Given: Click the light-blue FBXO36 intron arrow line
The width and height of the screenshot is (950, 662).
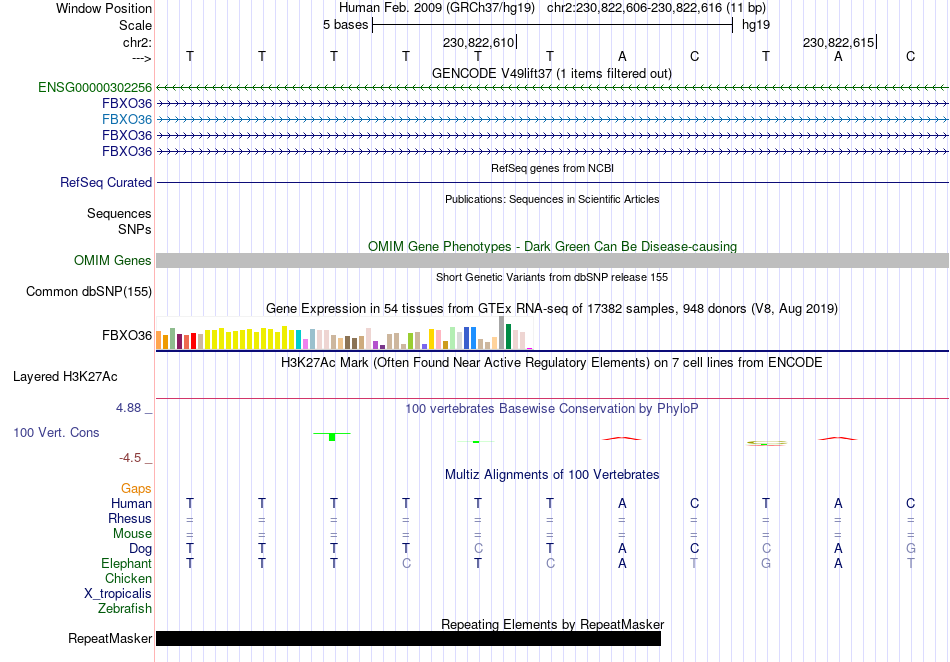Looking at the screenshot, I should pyautogui.click(x=552, y=119).
